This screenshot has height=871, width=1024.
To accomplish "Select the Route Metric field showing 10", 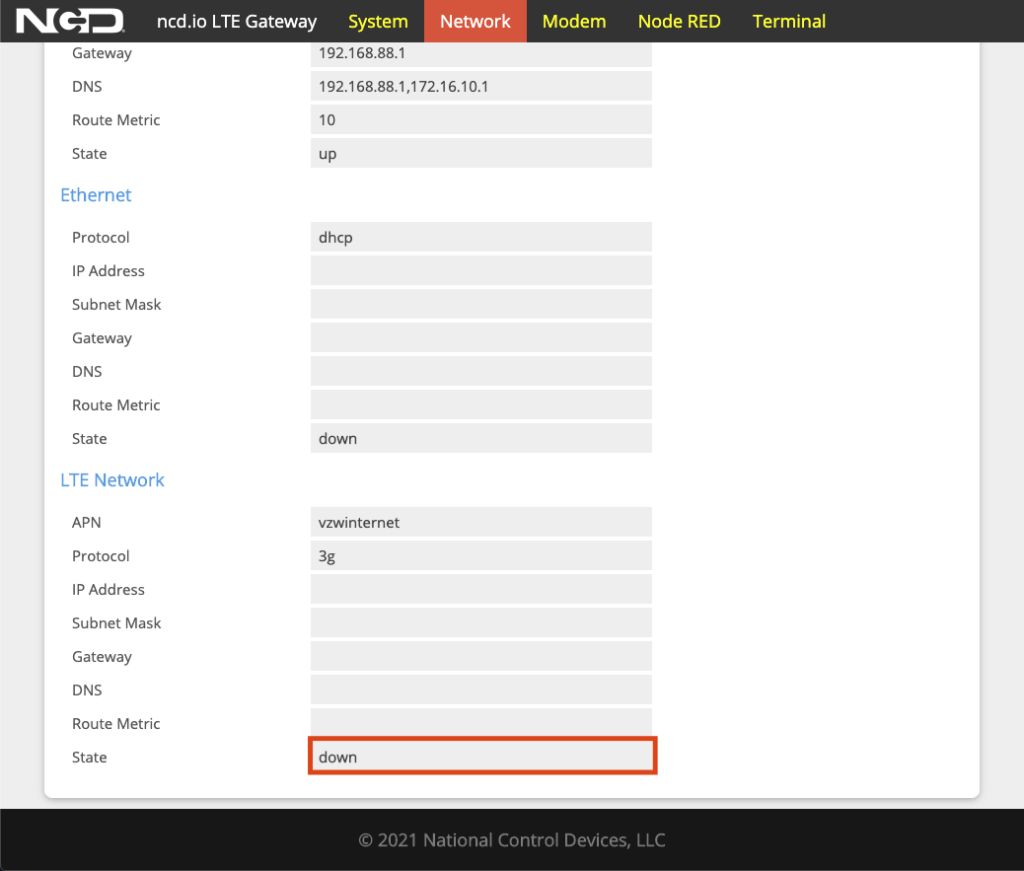I will coord(481,120).
